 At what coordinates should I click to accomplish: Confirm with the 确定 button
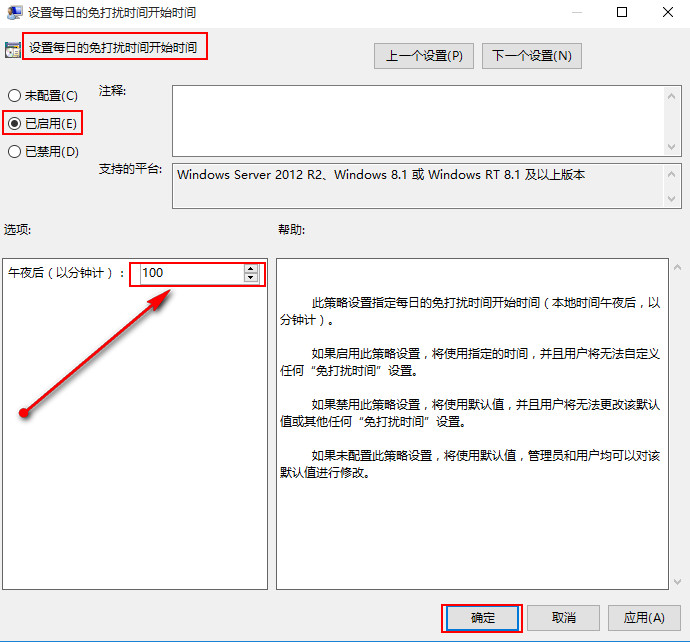(x=482, y=618)
